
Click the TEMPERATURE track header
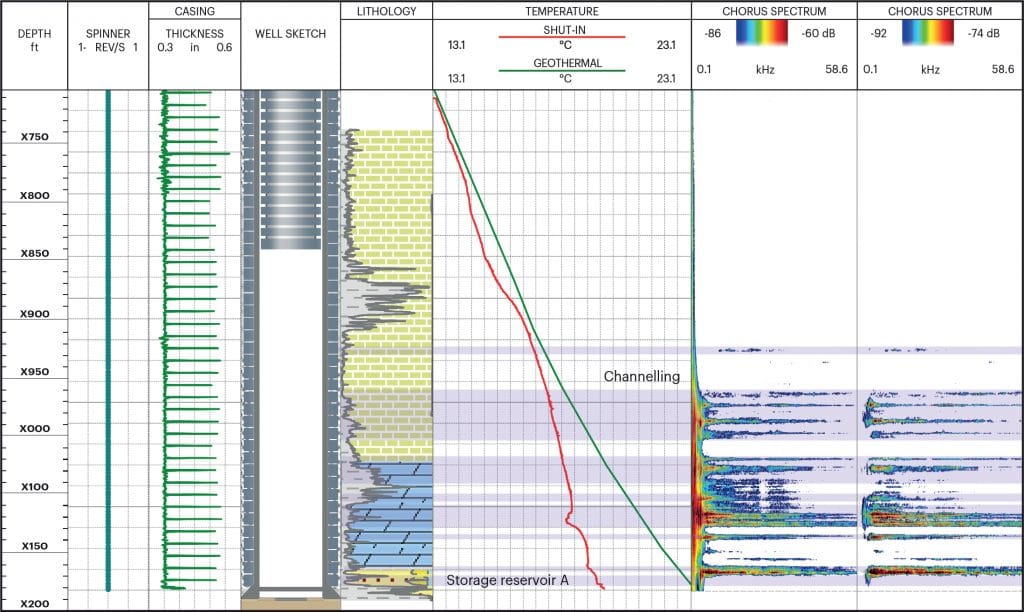pyautogui.click(x=561, y=11)
